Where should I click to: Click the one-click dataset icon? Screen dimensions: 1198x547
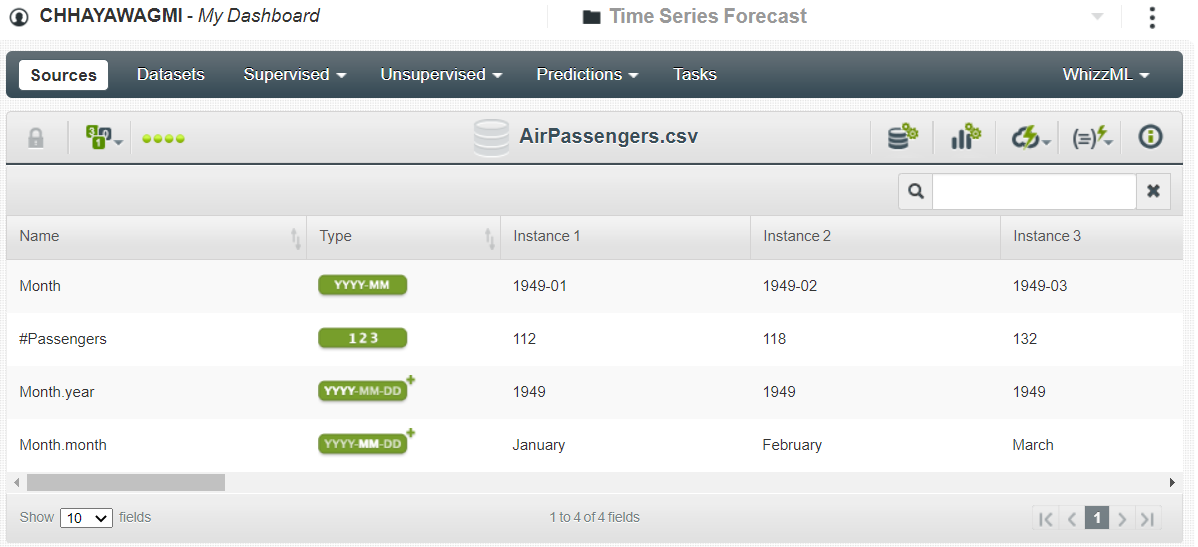tap(903, 138)
